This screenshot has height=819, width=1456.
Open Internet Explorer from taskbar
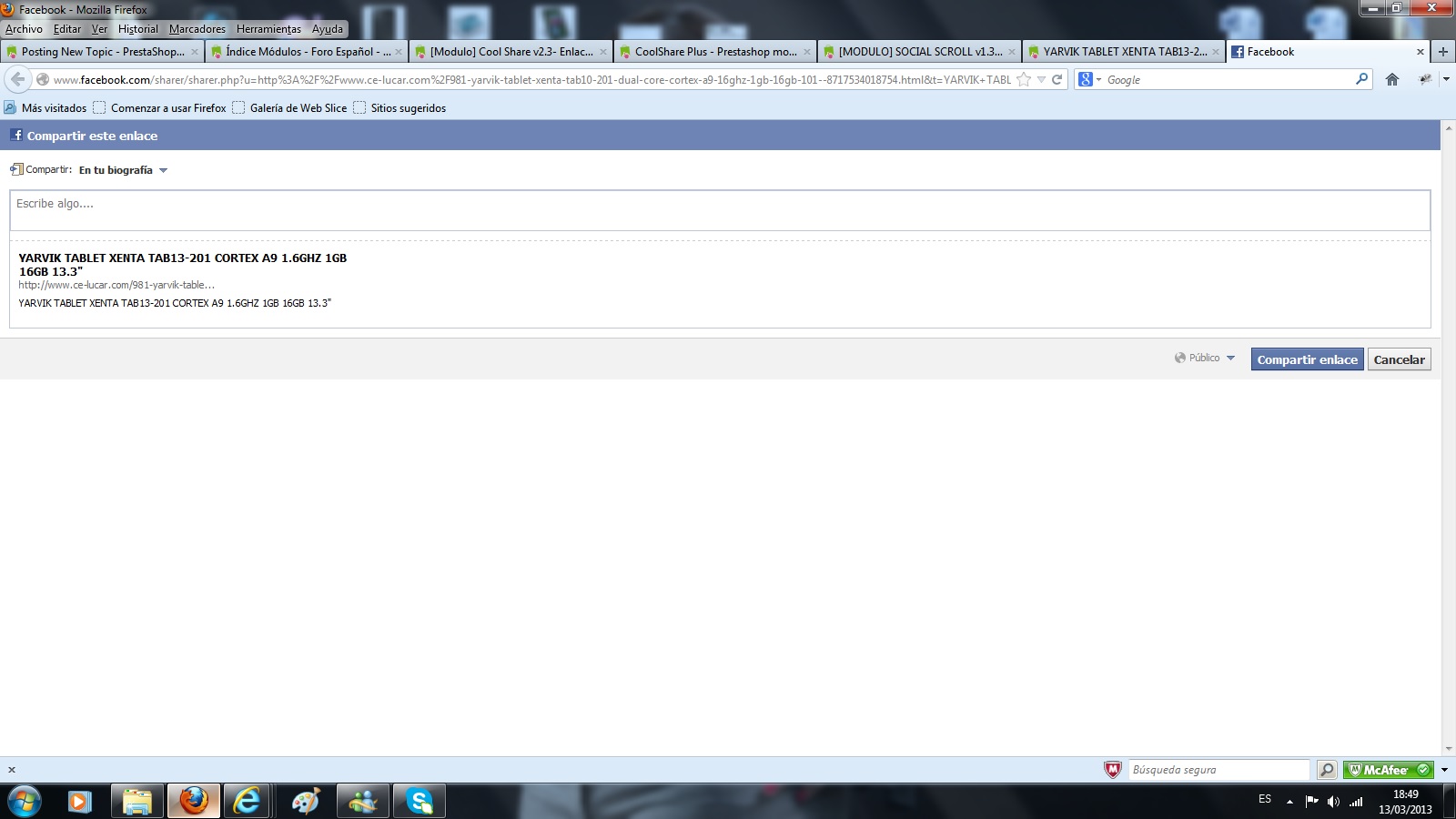(247, 802)
